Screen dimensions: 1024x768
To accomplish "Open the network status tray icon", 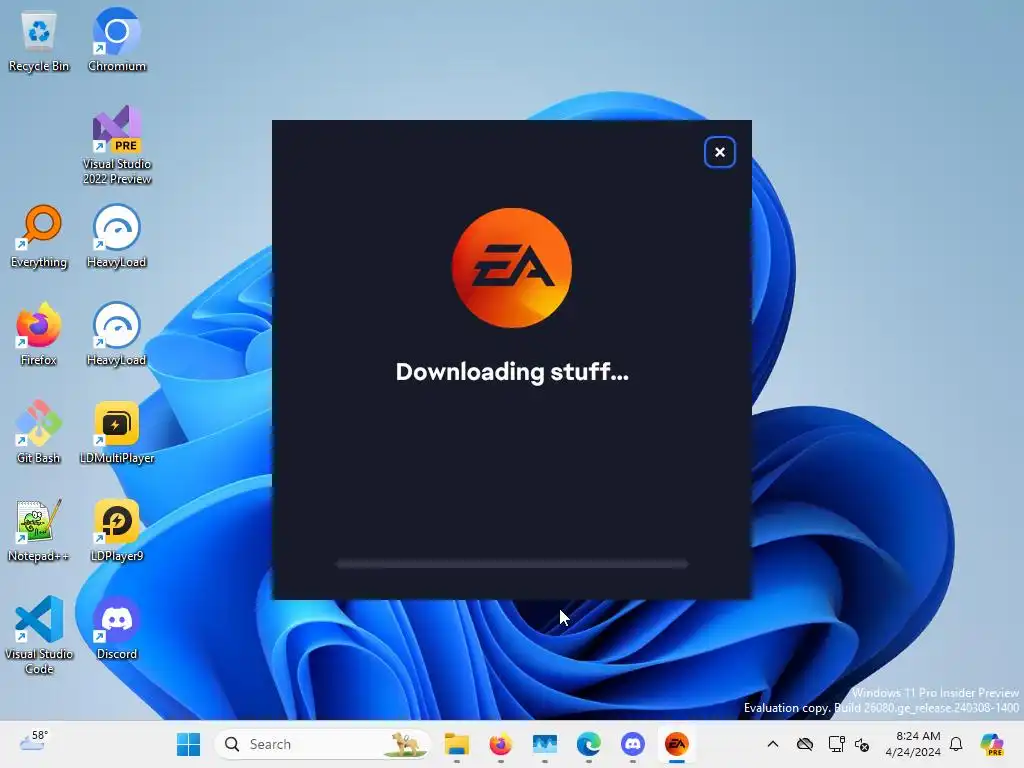I will 836,744.
